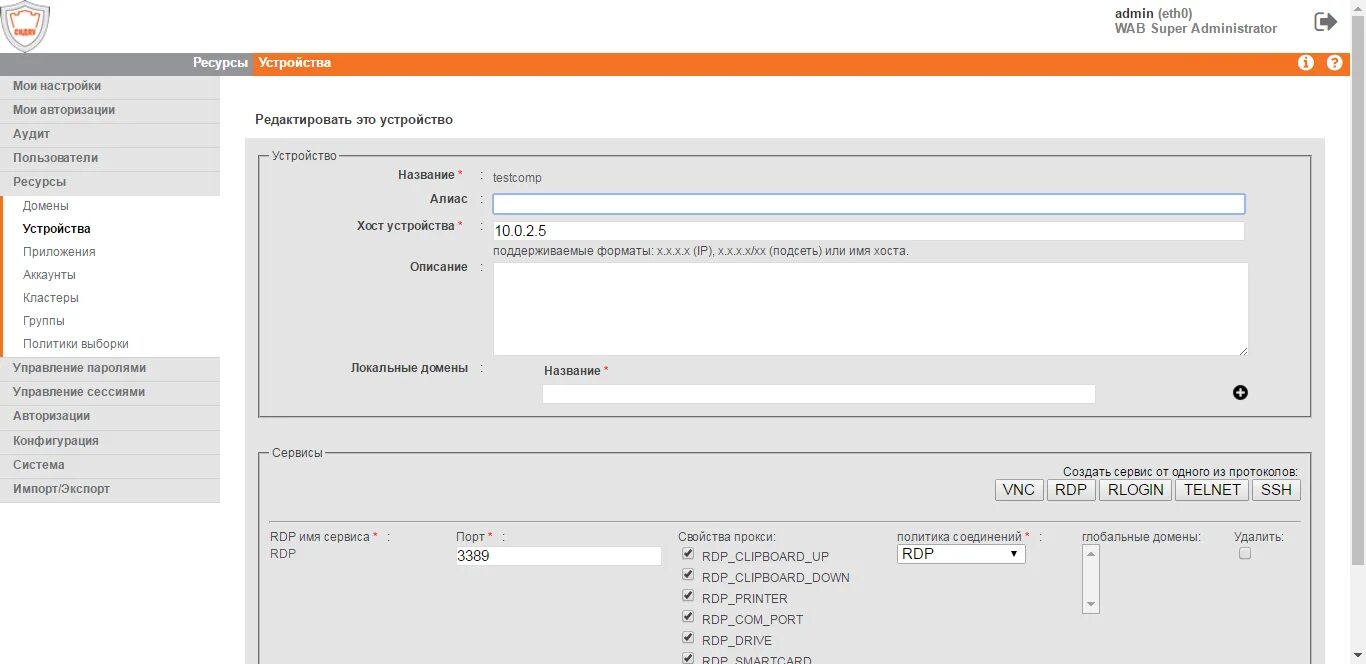Open Аккаунты submenu item
Screen dimensions: 1366x664
coord(49,275)
